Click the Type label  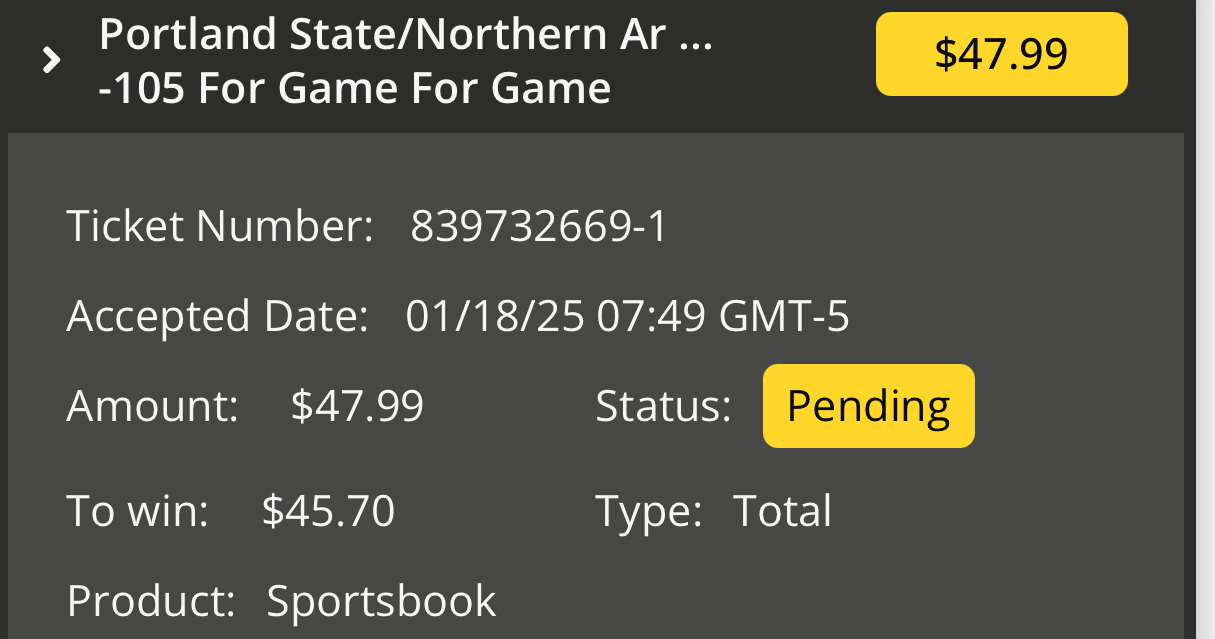650,511
